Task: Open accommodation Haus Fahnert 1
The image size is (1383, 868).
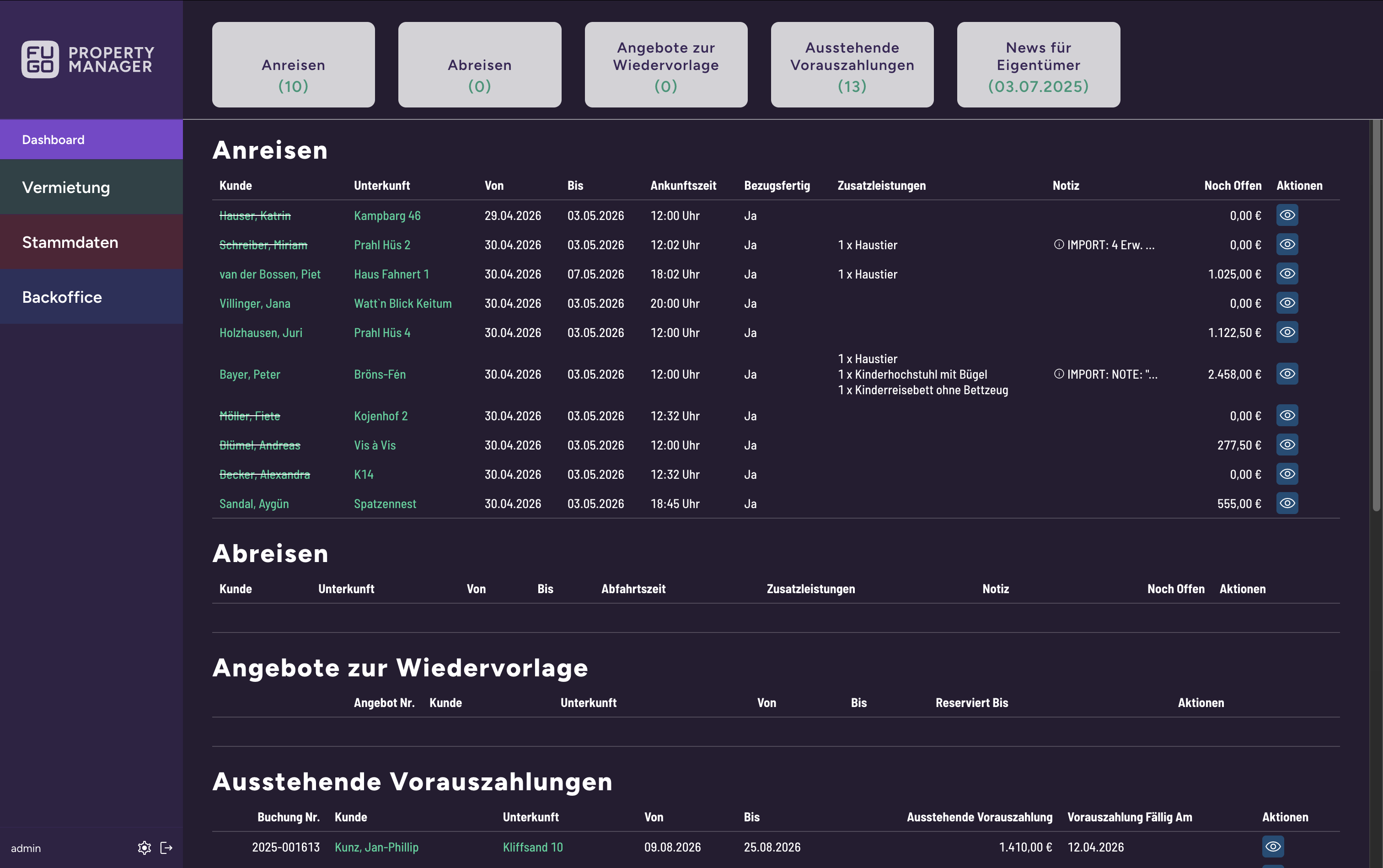Action: click(391, 274)
